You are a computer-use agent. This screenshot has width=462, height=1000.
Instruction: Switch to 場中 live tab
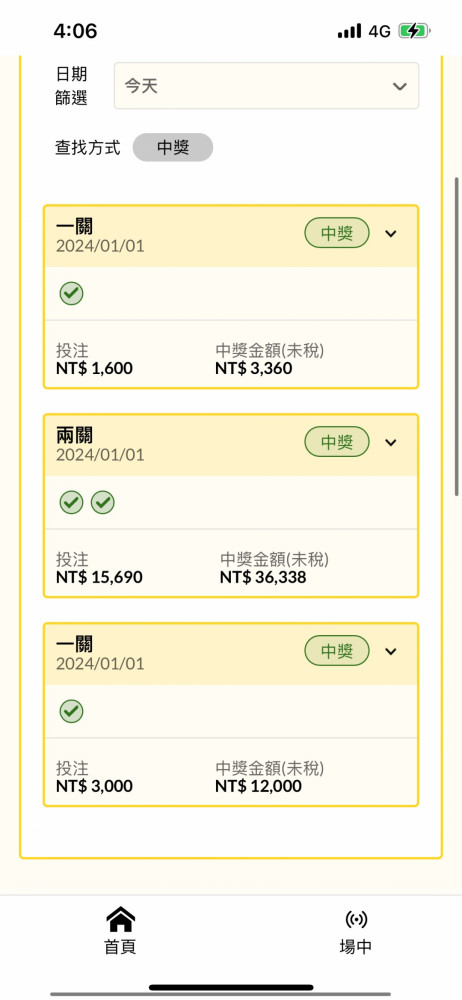355,932
